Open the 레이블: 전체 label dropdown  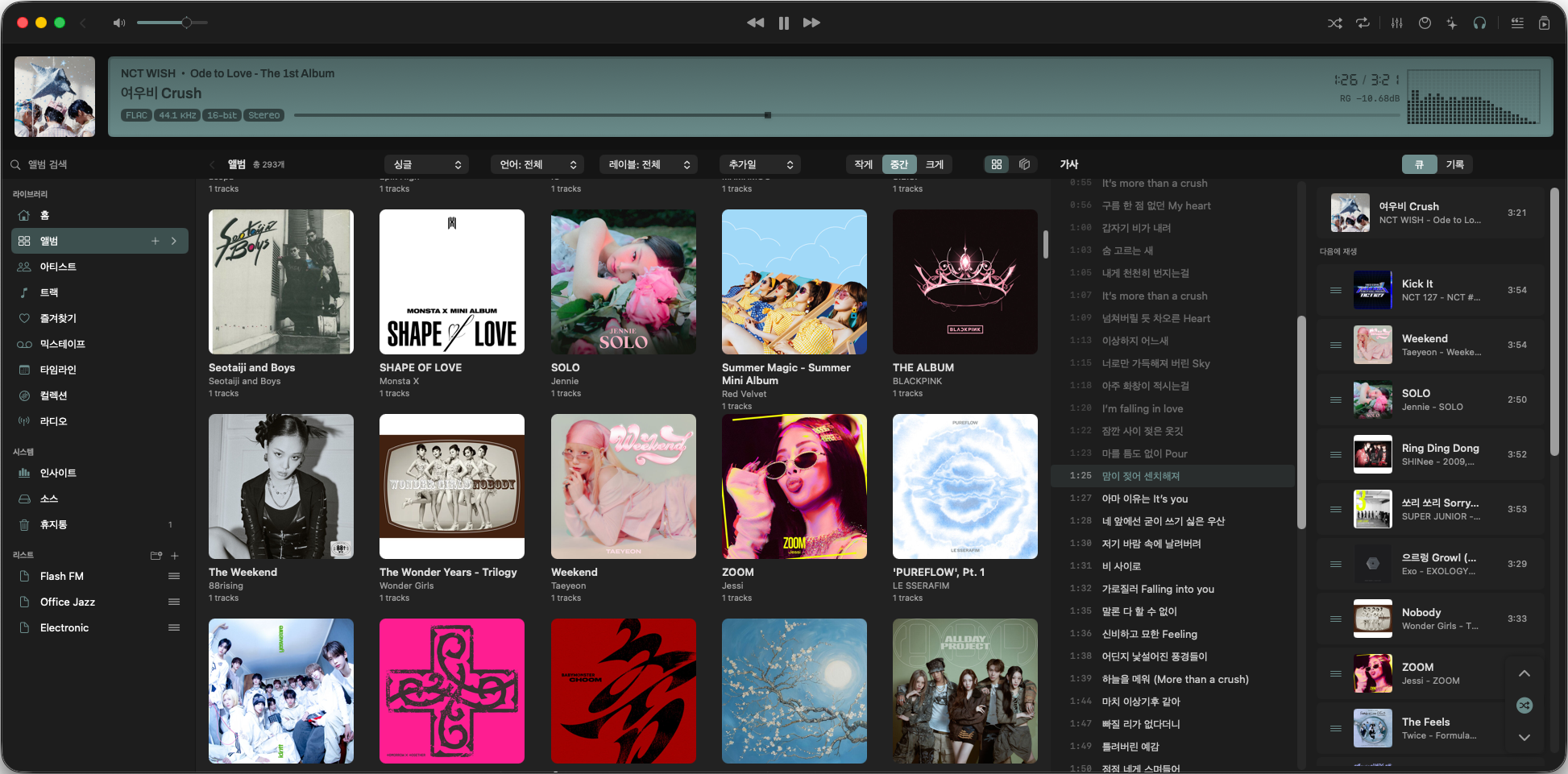[649, 164]
